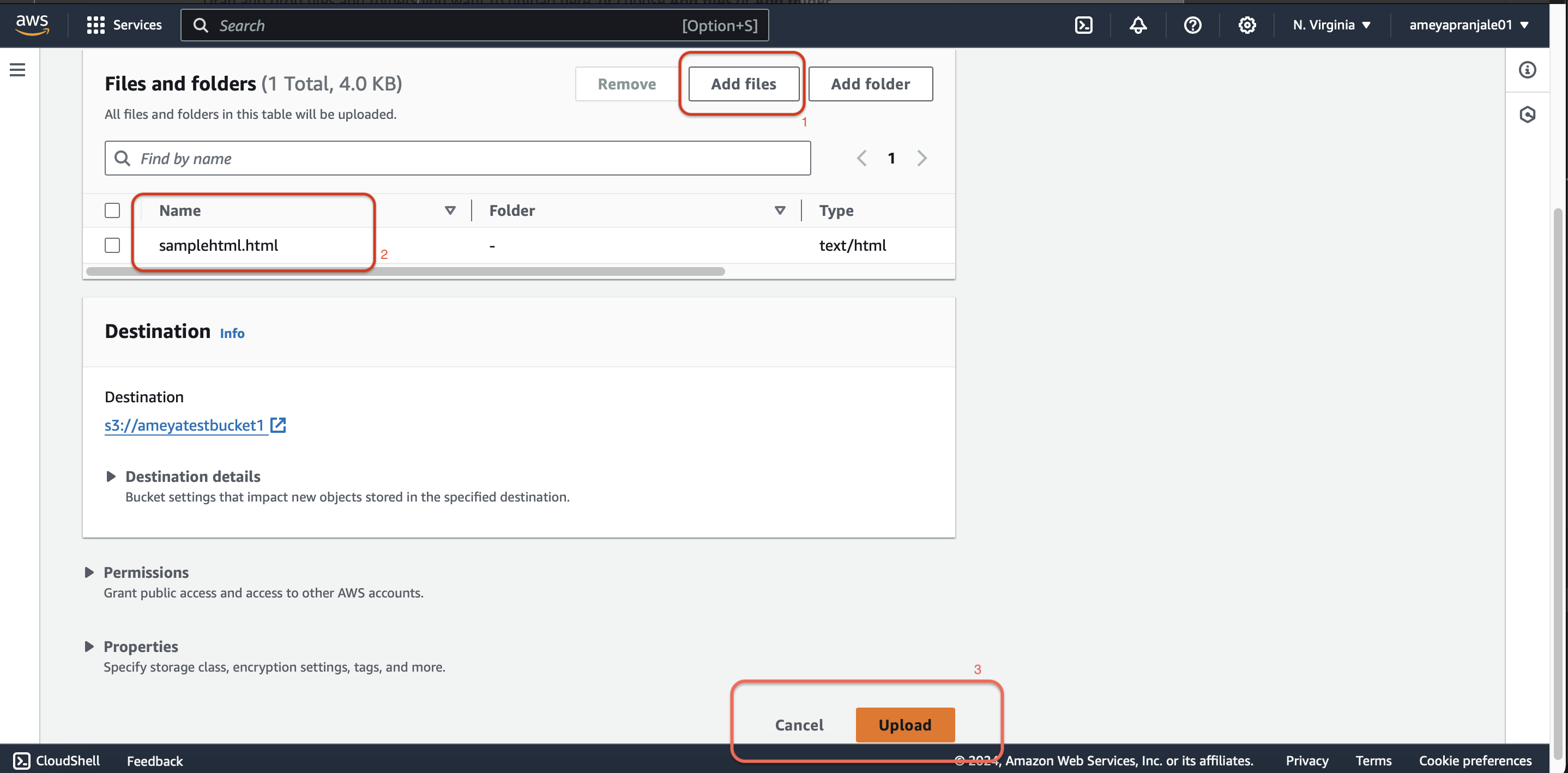The width and height of the screenshot is (1568, 773).
Task: Click the Services menu label
Action: (x=137, y=25)
